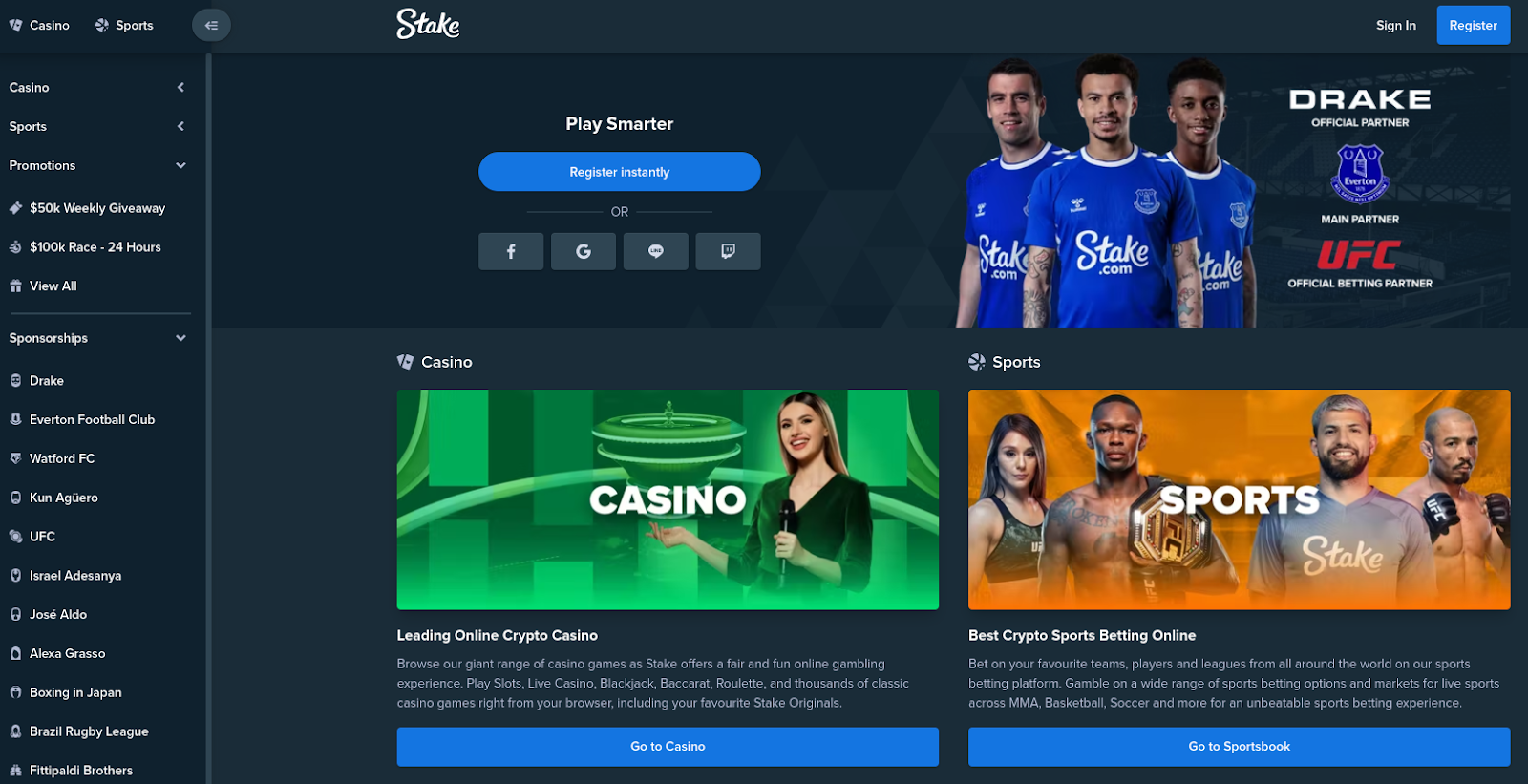Click the Go to Casino button
This screenshot has width=1528, height=784.
pyautogui.click(x=668, y=747)
